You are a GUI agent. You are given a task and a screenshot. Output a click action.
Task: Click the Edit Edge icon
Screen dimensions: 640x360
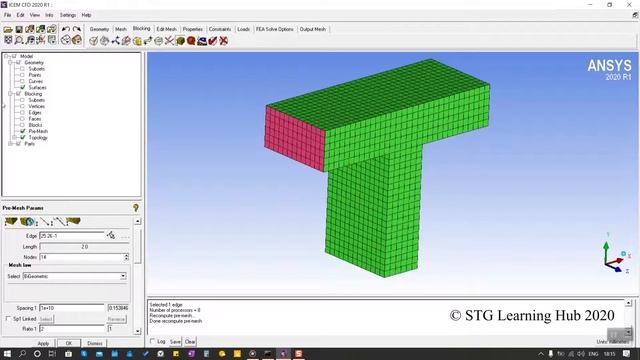169,41
